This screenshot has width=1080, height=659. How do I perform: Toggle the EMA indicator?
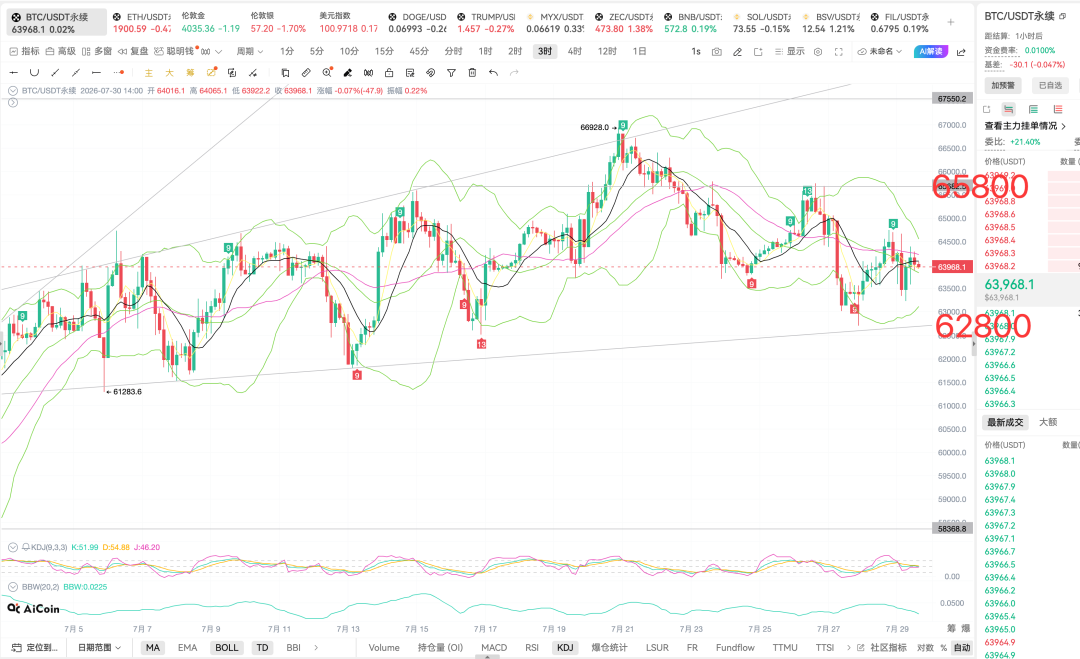pos(187,647)
